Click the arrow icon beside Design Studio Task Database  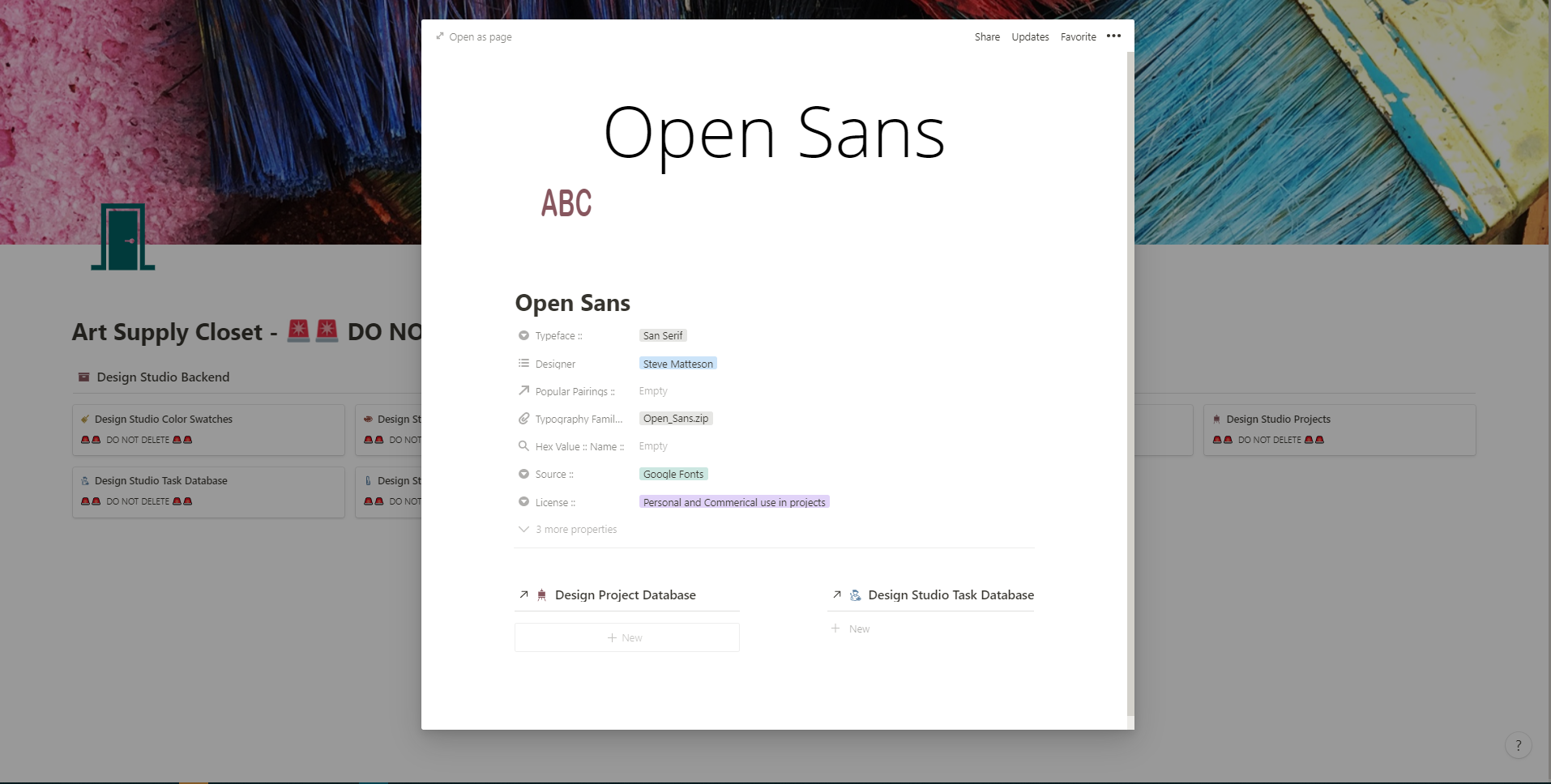click(x=837, y=594)
